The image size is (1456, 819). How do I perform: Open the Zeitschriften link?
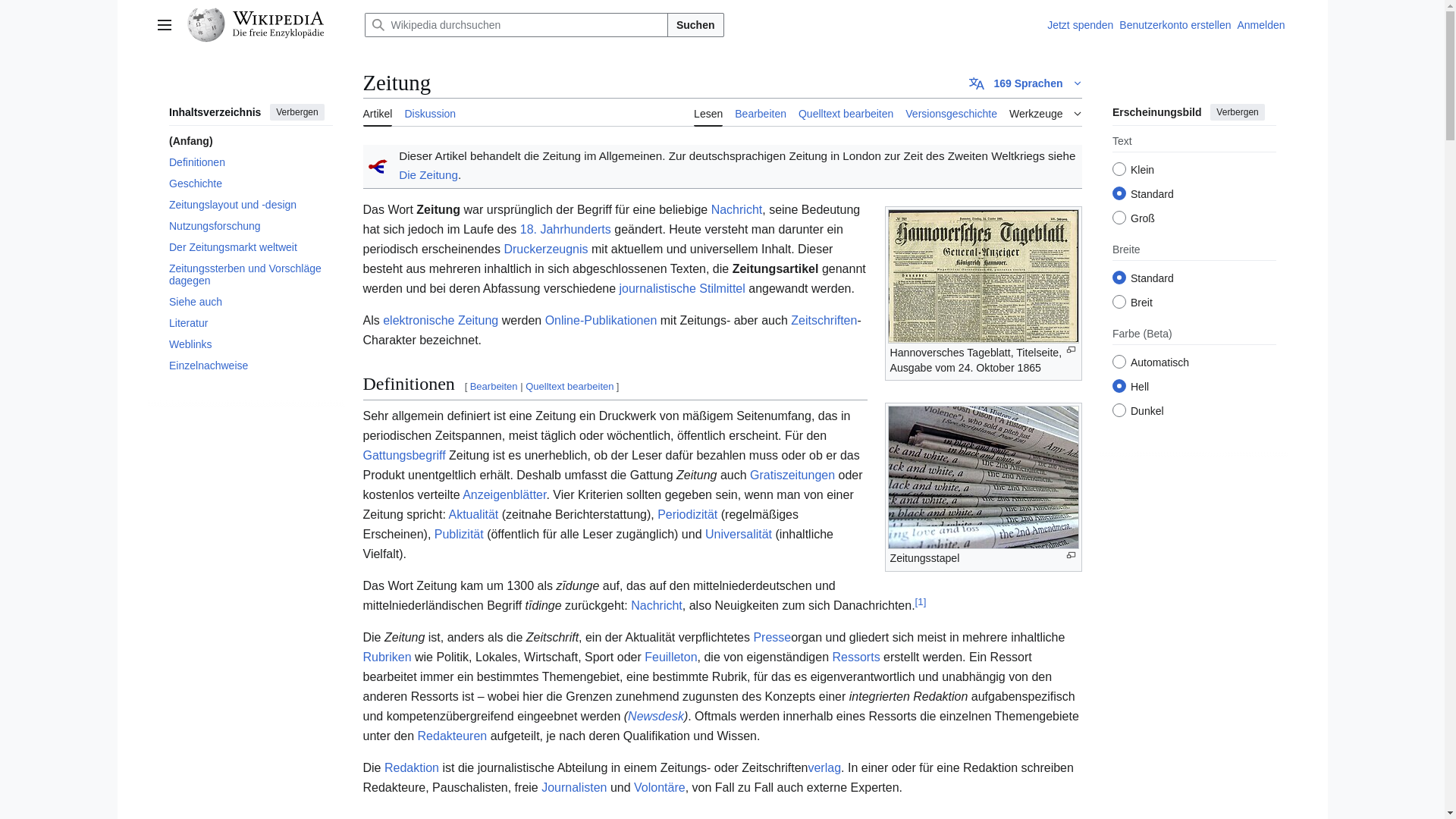[824, 321]
